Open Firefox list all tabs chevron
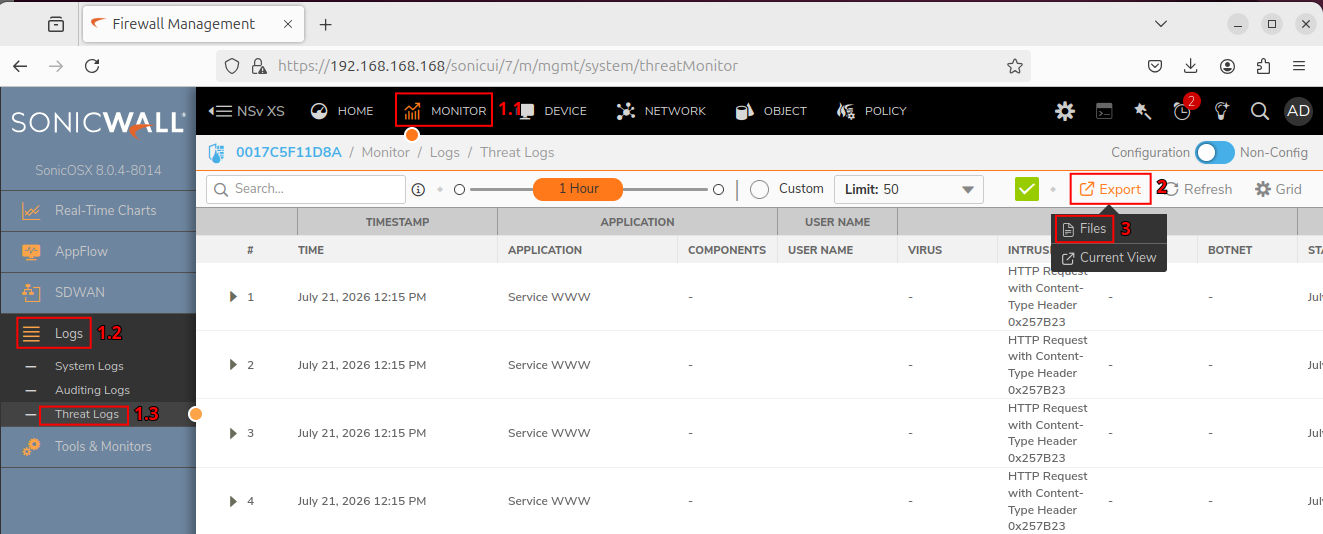The height and width of the screenshot is (534, 1323). 1161,24
